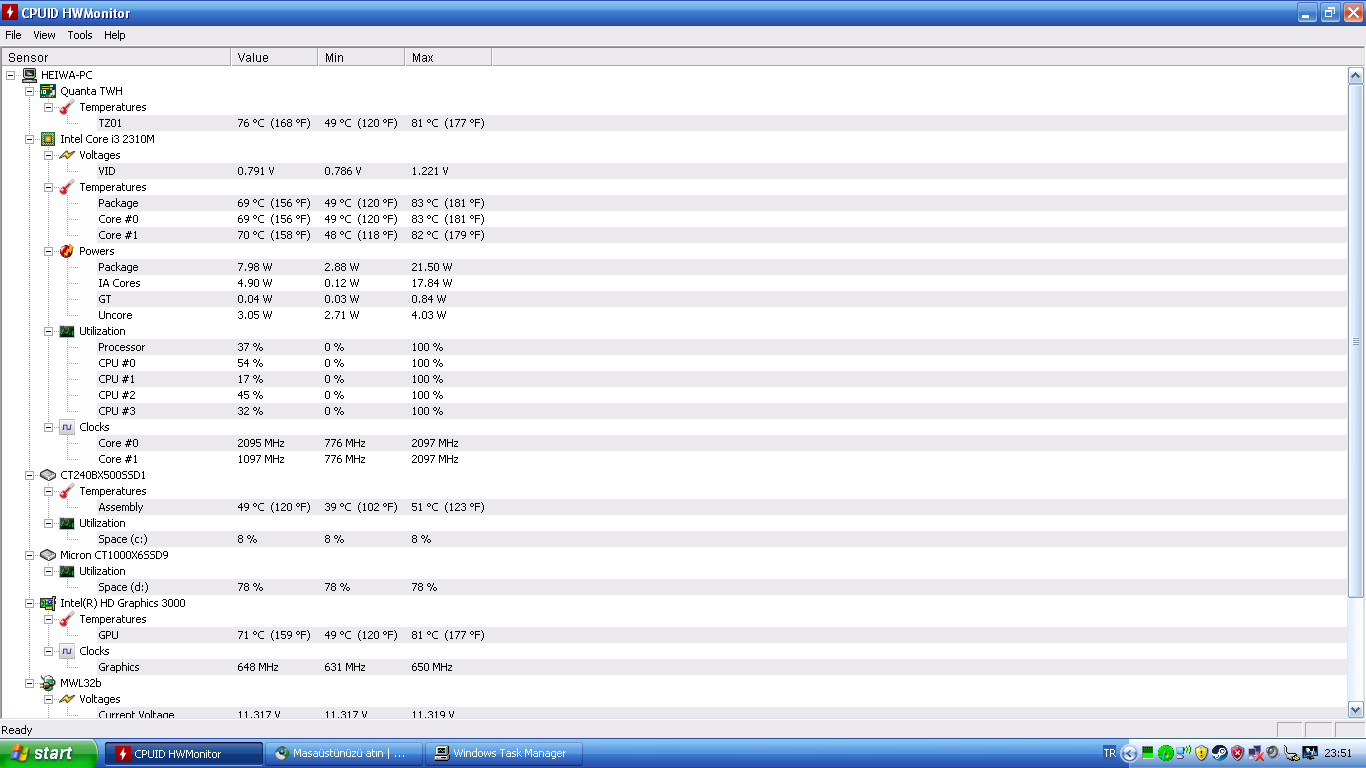Click the Temperatures thermometer icon under Quanta TWH
The height and width of the screenshot is (768, 1366).
pos(67,107)
